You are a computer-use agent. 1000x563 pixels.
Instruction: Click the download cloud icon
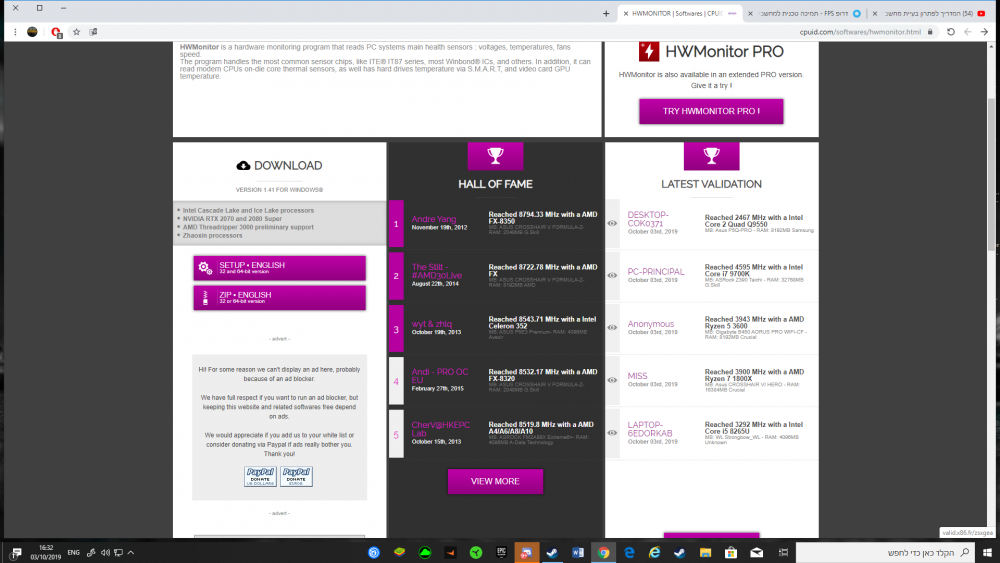[243, 166]
